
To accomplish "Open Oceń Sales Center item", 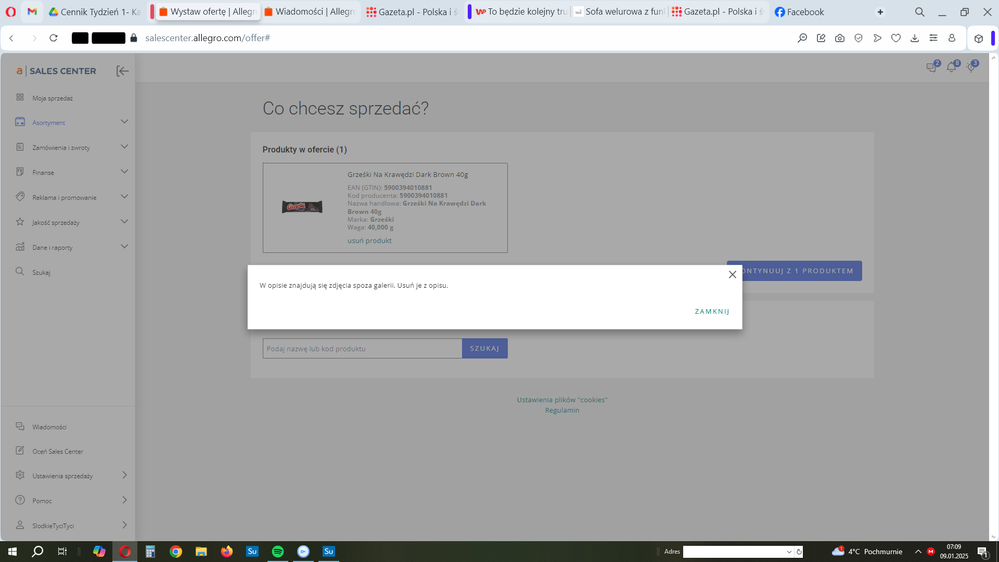I will [x=57, y=451].
